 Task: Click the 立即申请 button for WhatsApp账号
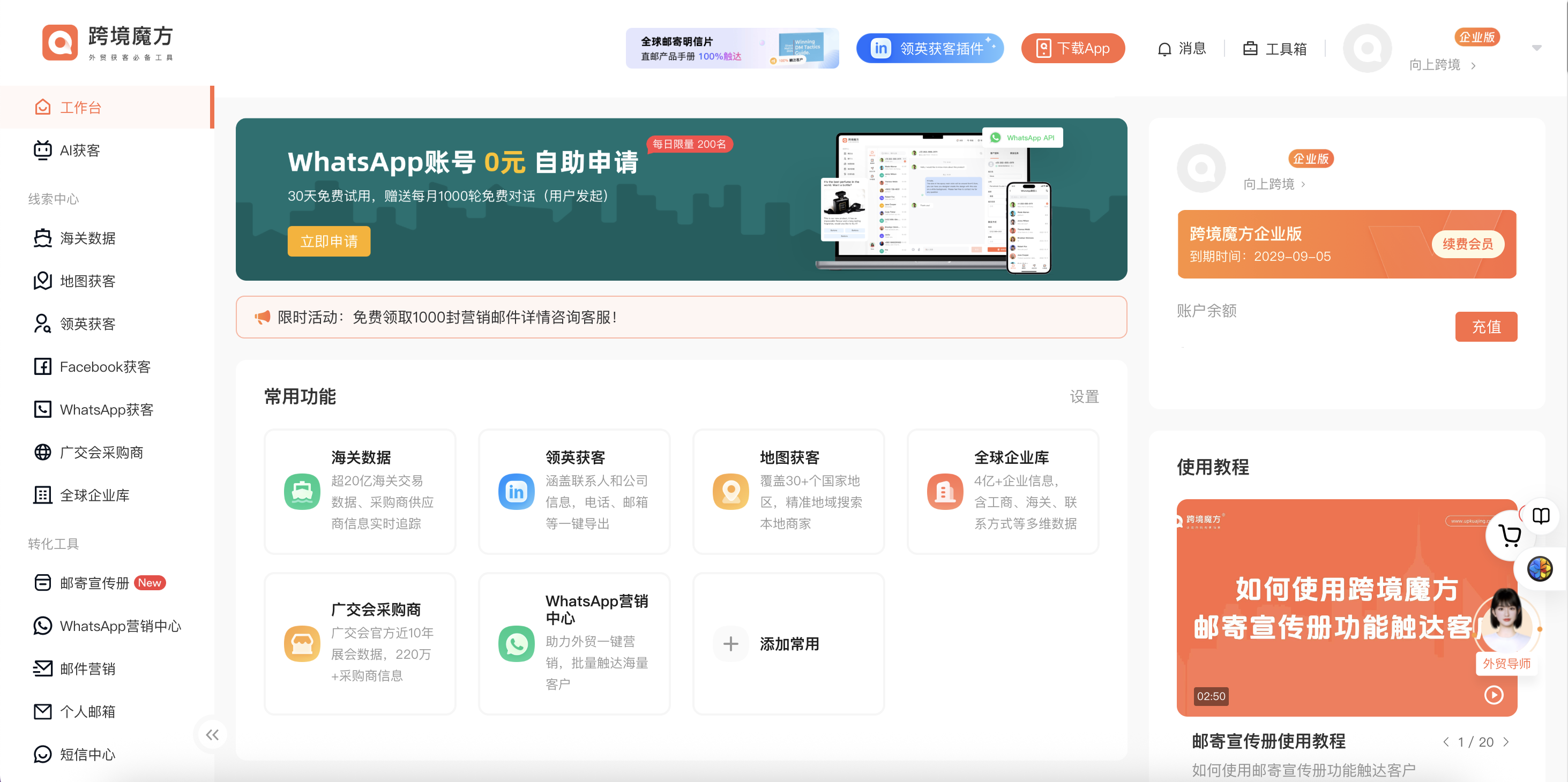(328, 240)
